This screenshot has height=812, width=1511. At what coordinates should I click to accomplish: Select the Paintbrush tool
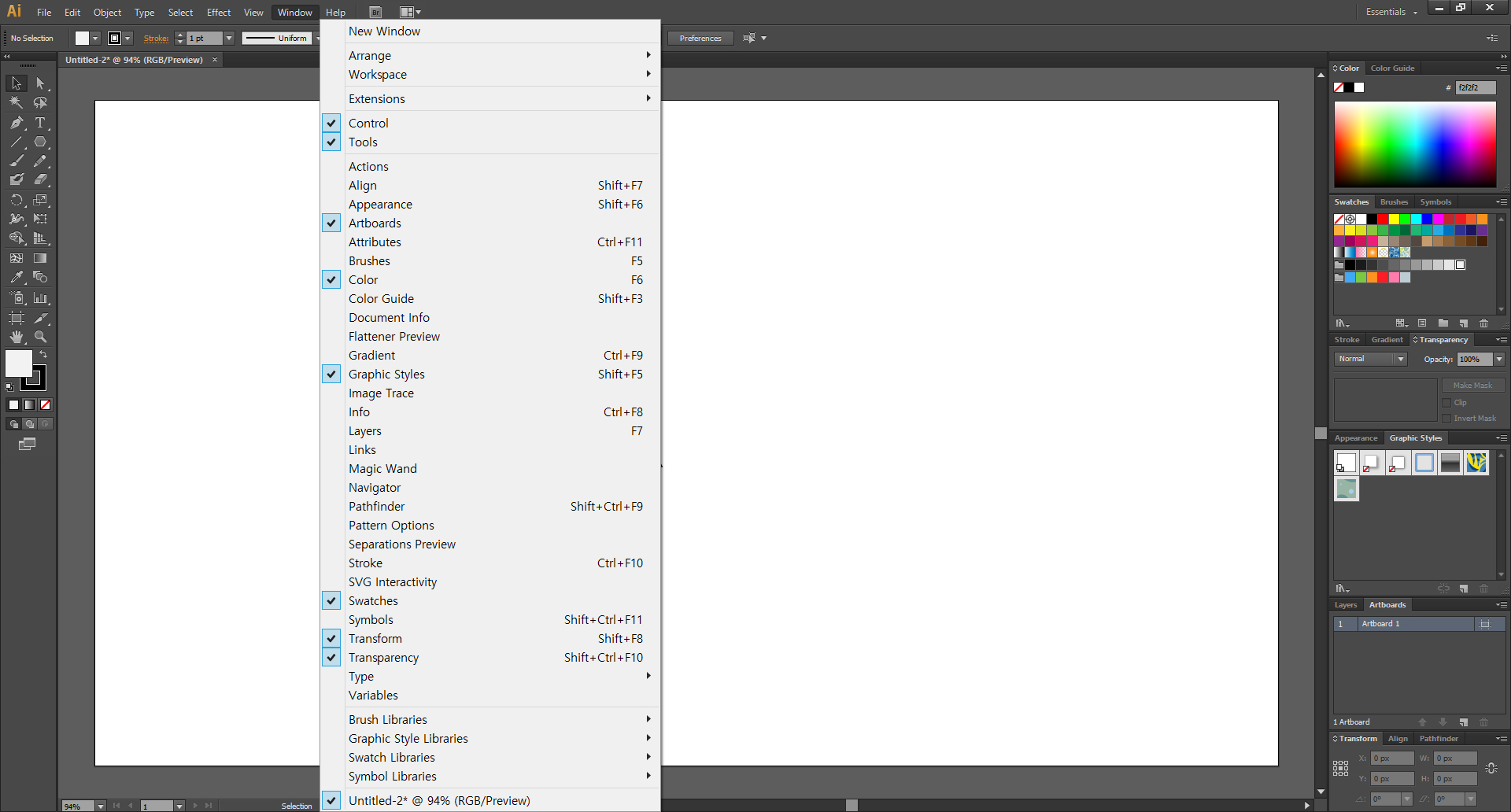16,161
